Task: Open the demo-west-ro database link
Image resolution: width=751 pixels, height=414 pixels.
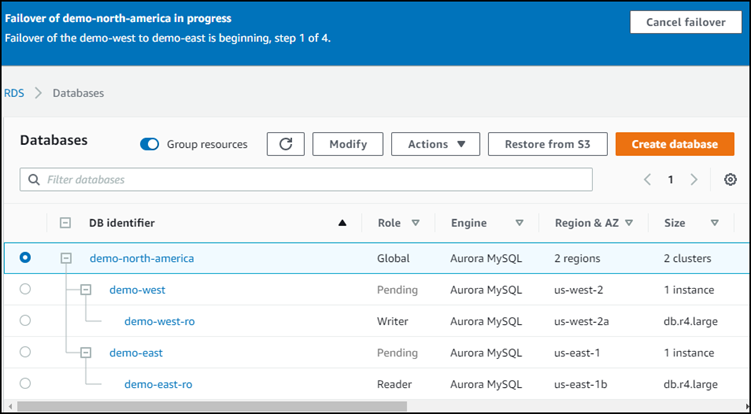Action: (158, 321)
